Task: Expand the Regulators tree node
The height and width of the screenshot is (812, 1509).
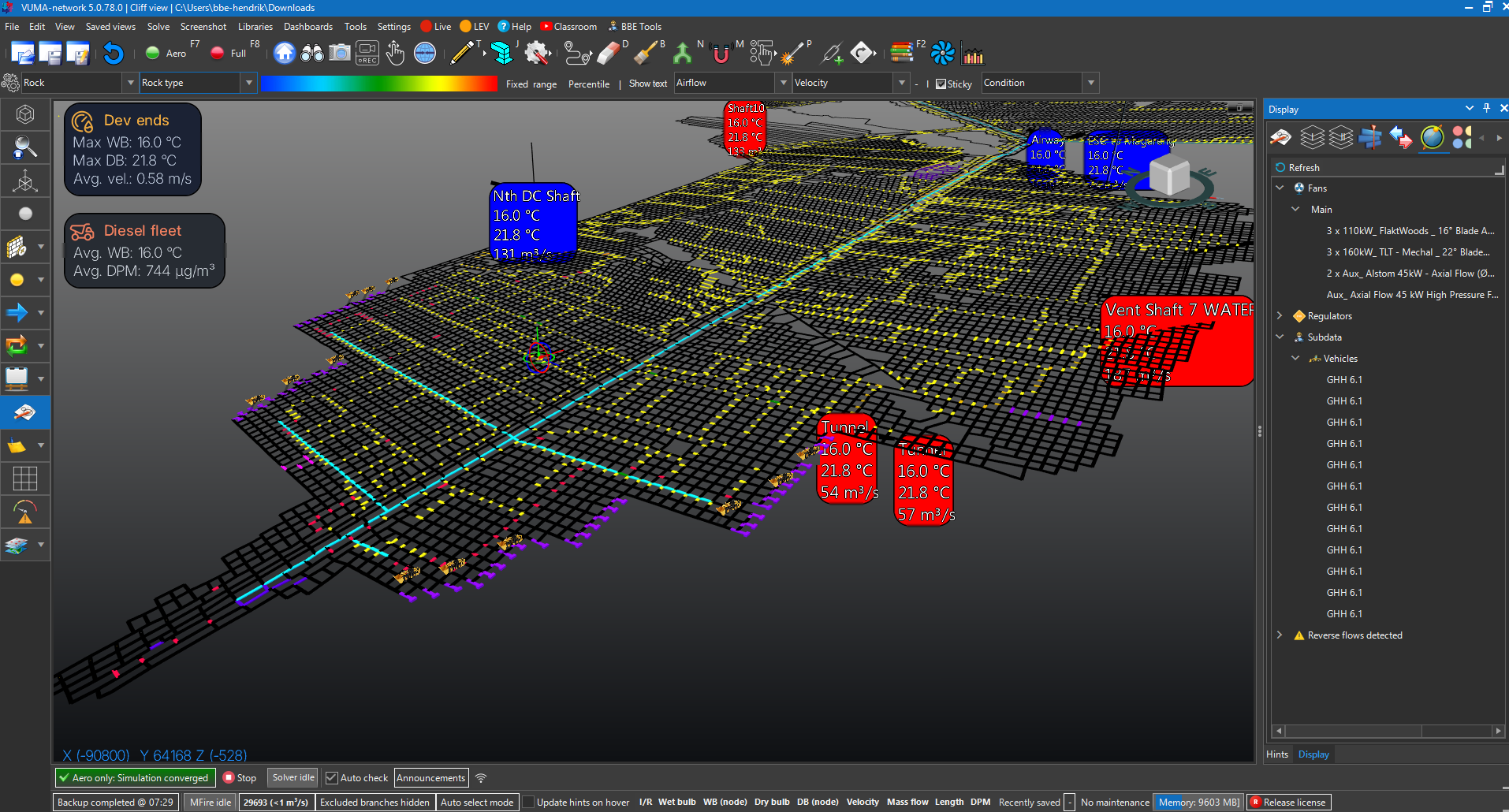Action: click(1280, 315)
